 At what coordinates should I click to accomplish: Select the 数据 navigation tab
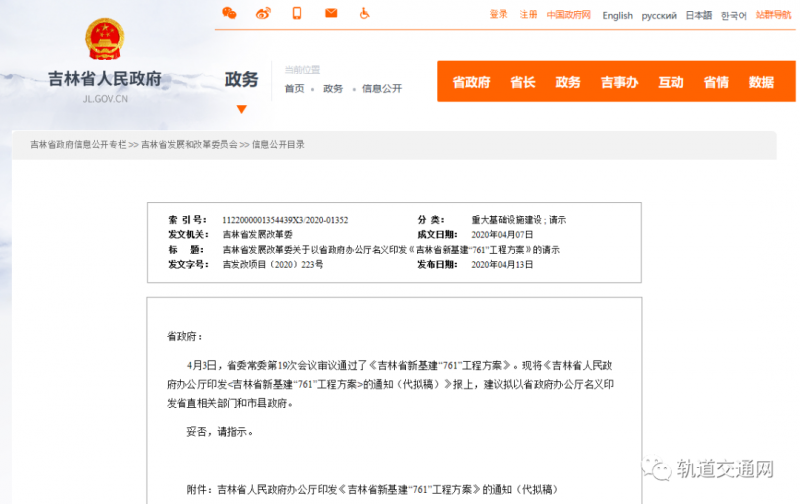pyautogui.click(x=761, y=82)
